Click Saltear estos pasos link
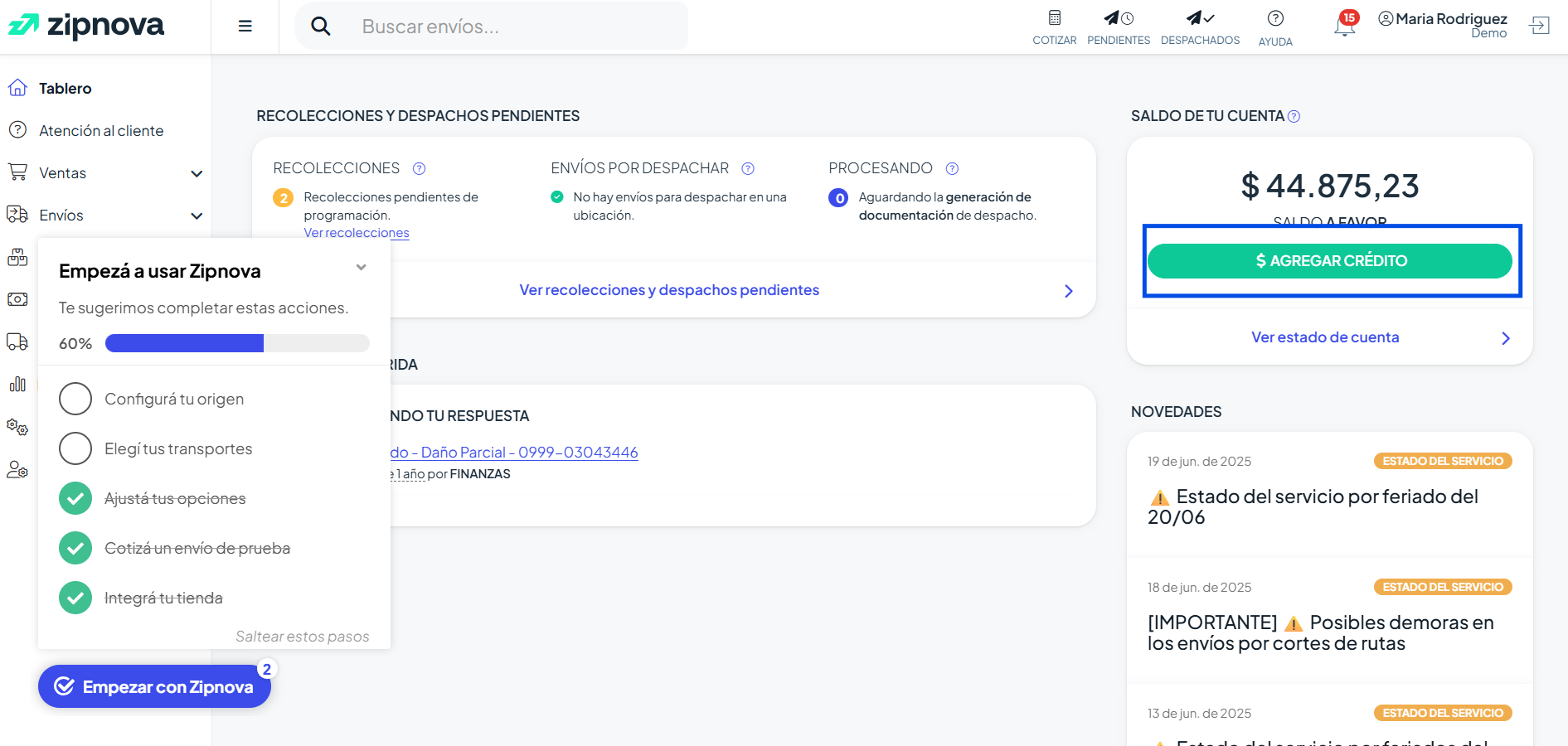The height and width of the screenshot is (746, 1568). coord(303,637)
